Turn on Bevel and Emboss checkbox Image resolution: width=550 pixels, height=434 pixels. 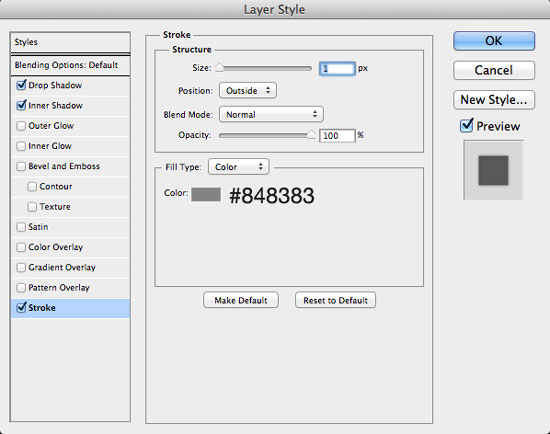[21, 166]
